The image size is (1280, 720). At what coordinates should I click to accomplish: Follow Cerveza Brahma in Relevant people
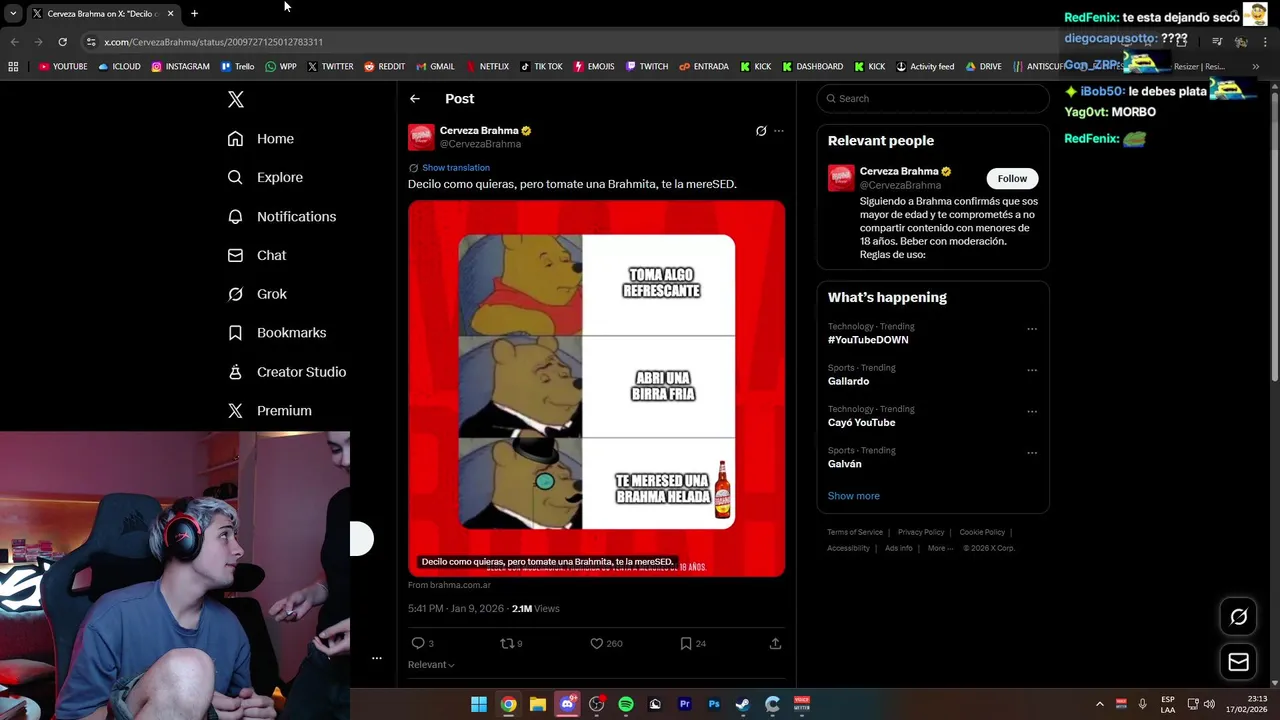pyautogui.click(x=1012, y=178)
